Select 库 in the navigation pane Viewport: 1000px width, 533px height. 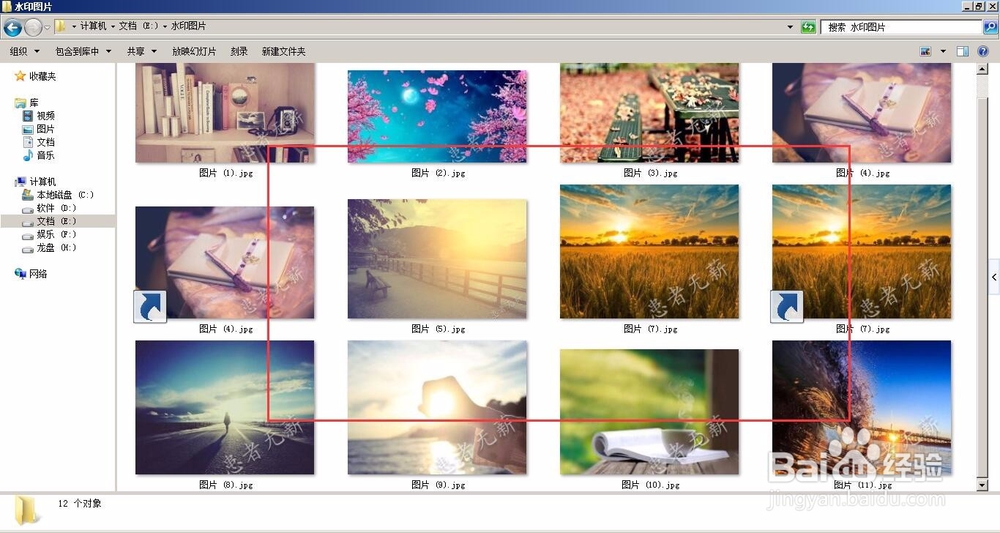point(27,103)
